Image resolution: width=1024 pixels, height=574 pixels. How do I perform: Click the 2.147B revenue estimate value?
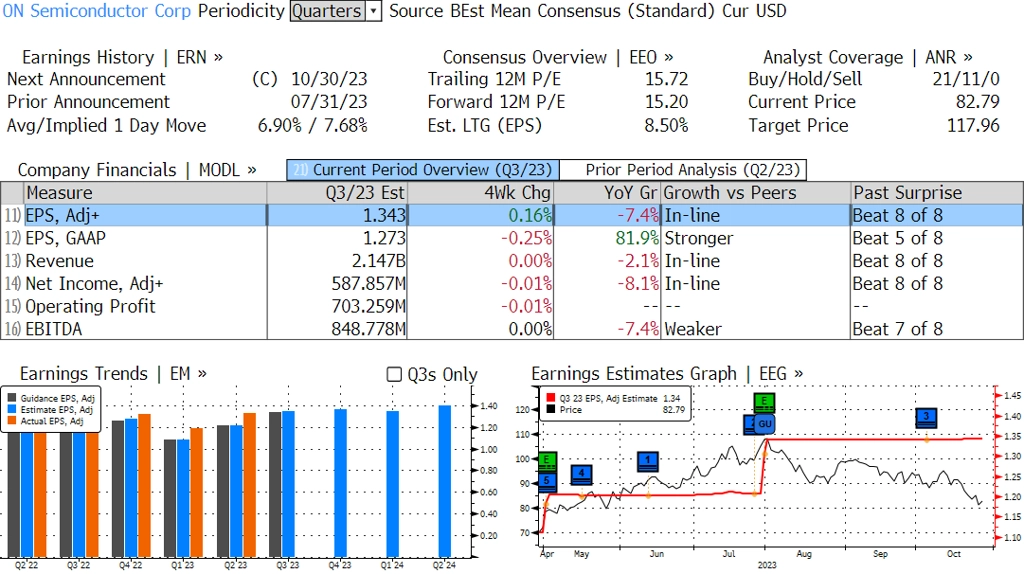379,261
